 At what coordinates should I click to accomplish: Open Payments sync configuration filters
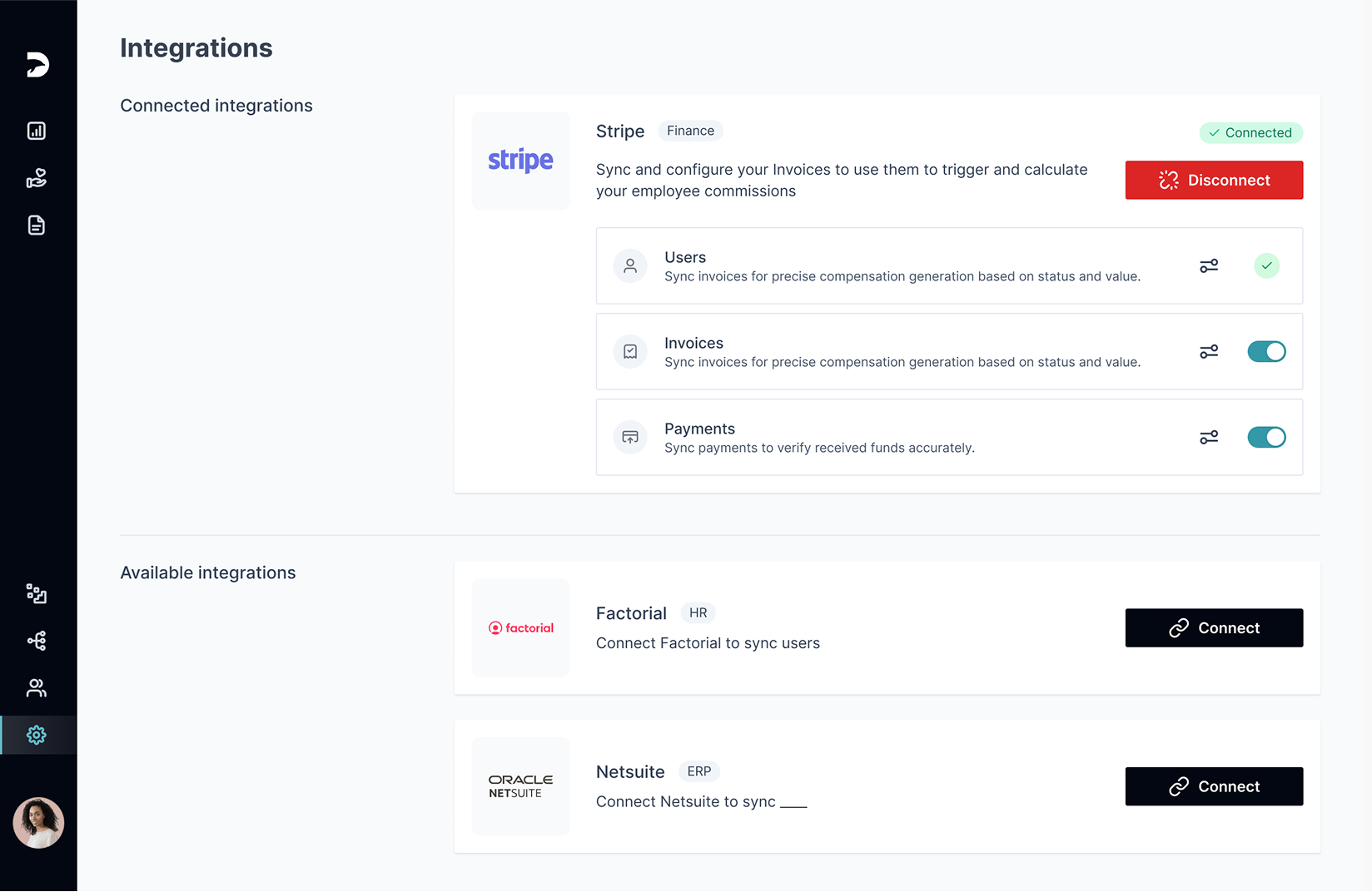coord(1209,437)
